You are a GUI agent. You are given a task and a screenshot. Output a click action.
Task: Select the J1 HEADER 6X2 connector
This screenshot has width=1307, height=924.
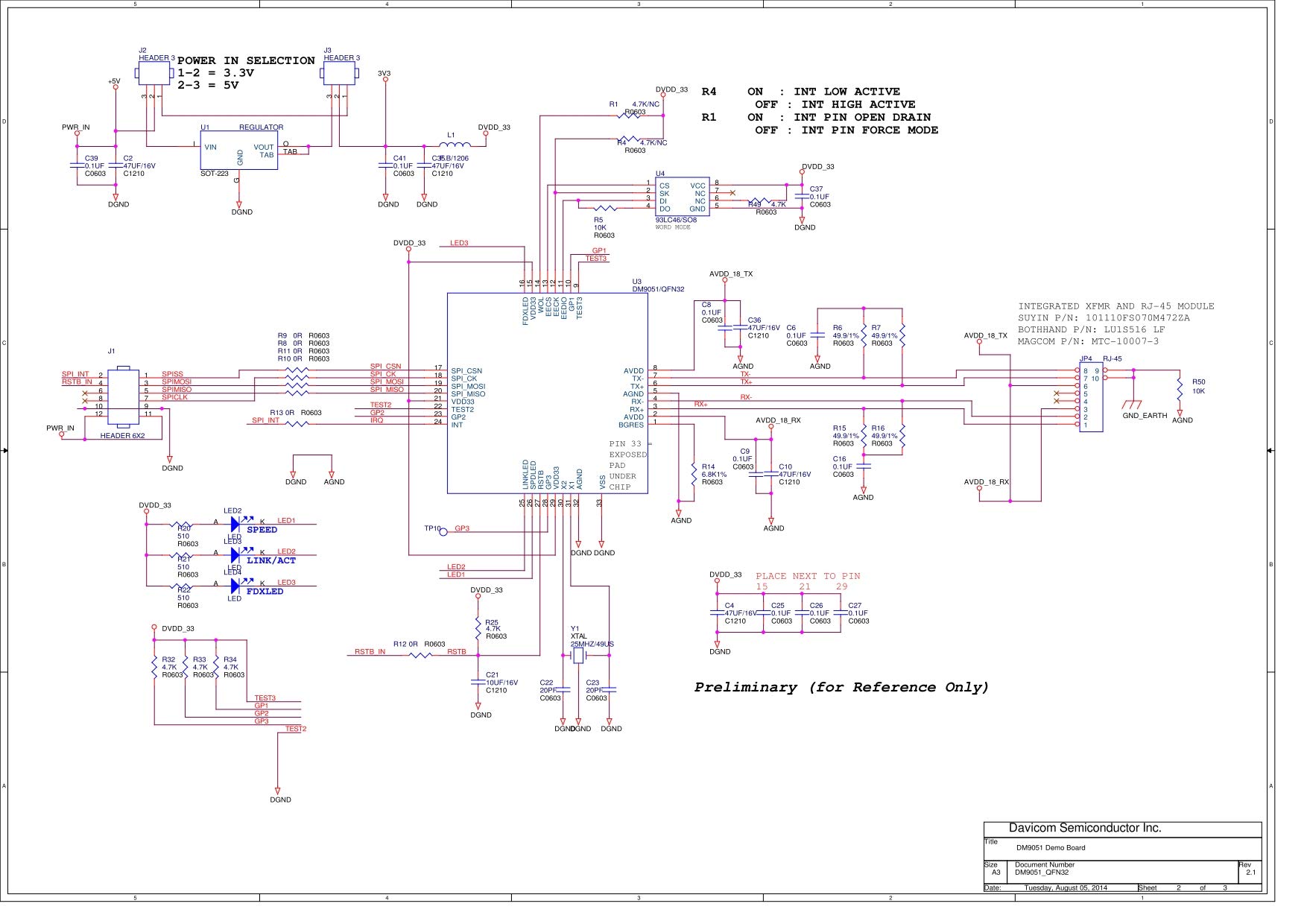124,399
